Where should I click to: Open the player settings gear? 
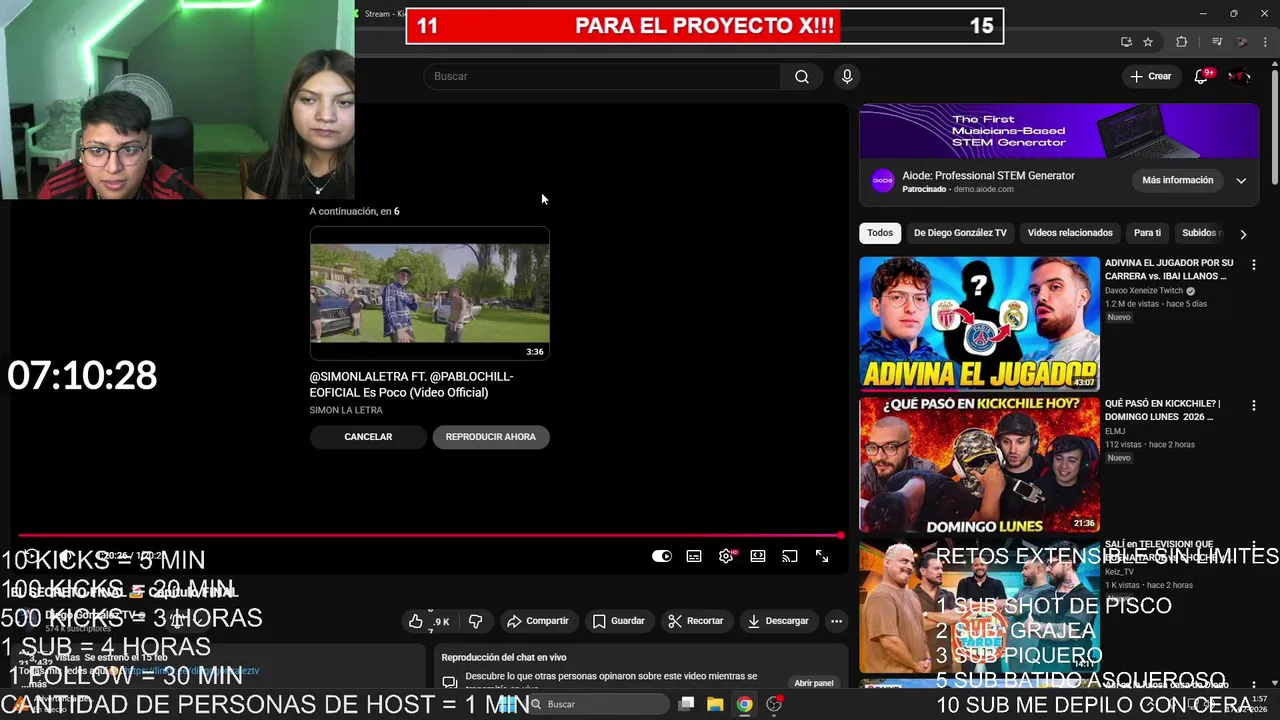coord(726,556)
